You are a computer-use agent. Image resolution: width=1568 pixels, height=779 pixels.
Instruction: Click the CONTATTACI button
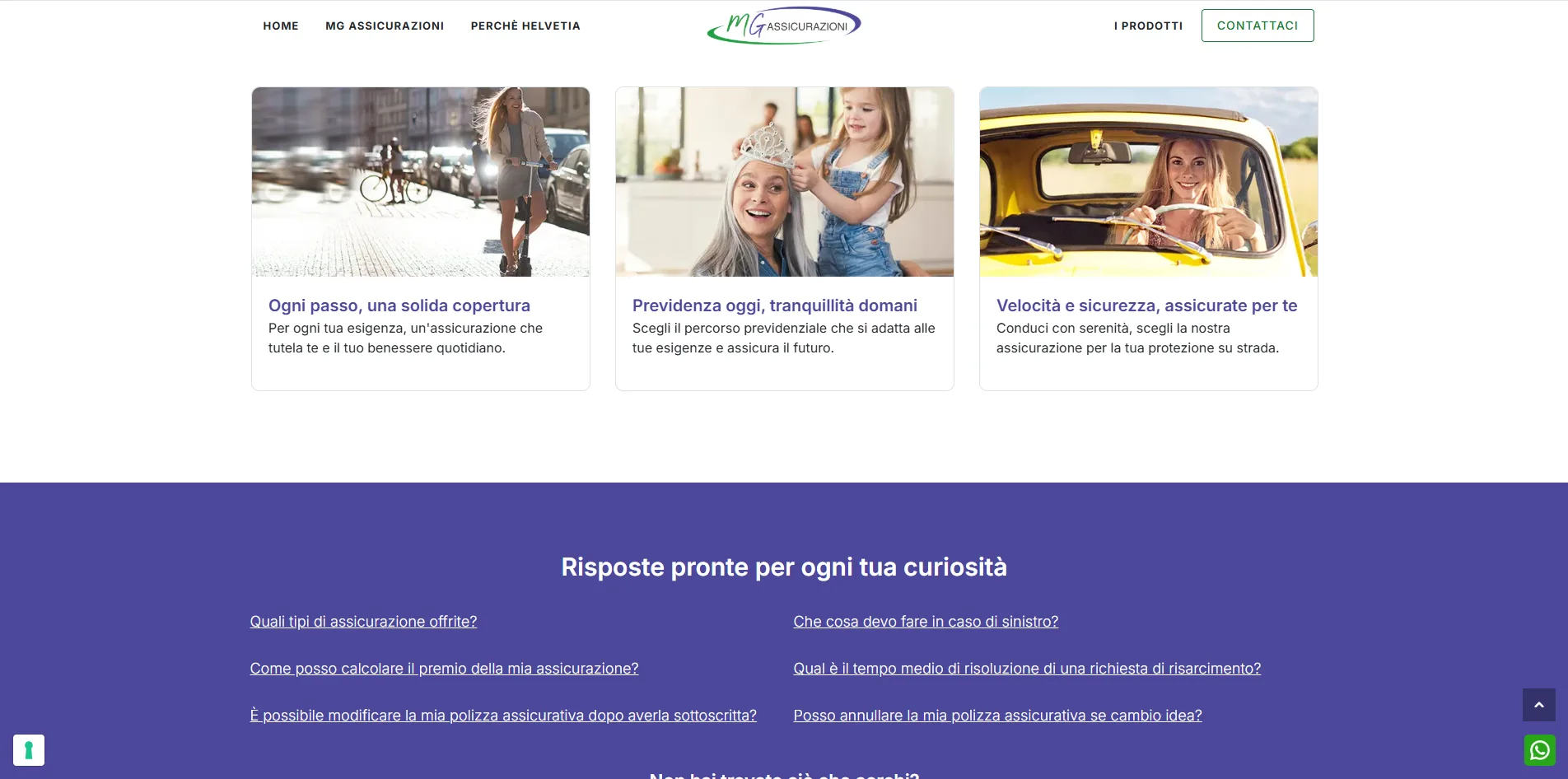click(1258, 26)
